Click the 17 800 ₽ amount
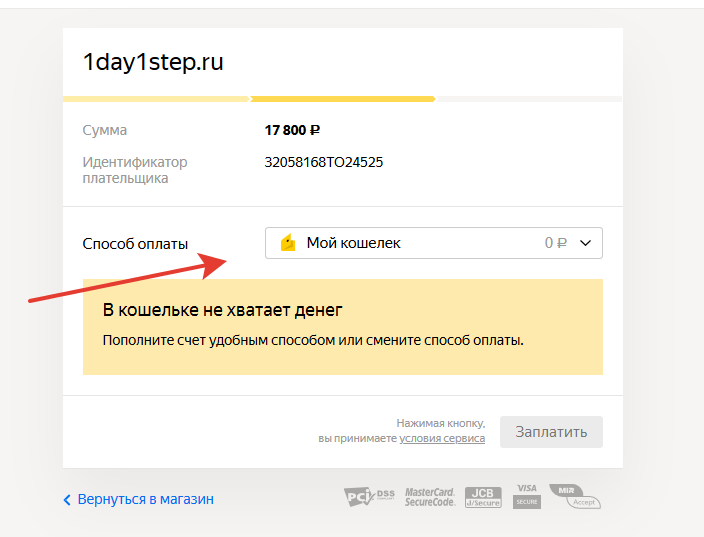Image resolution: width=704 pixels, height=537 pixels. (292, 130)
